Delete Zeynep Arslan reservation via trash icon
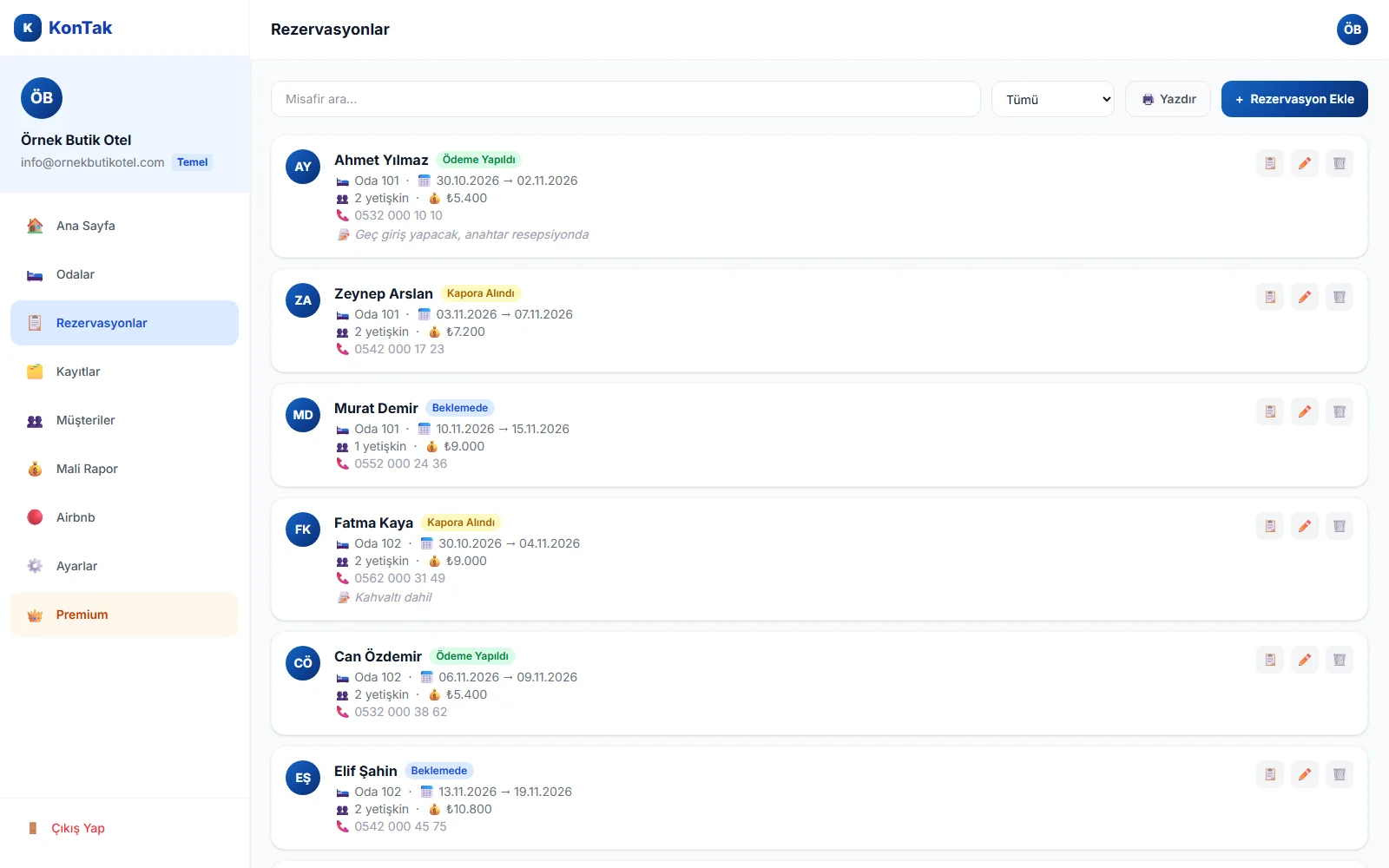The image size is (1389, 868). 1340,297
